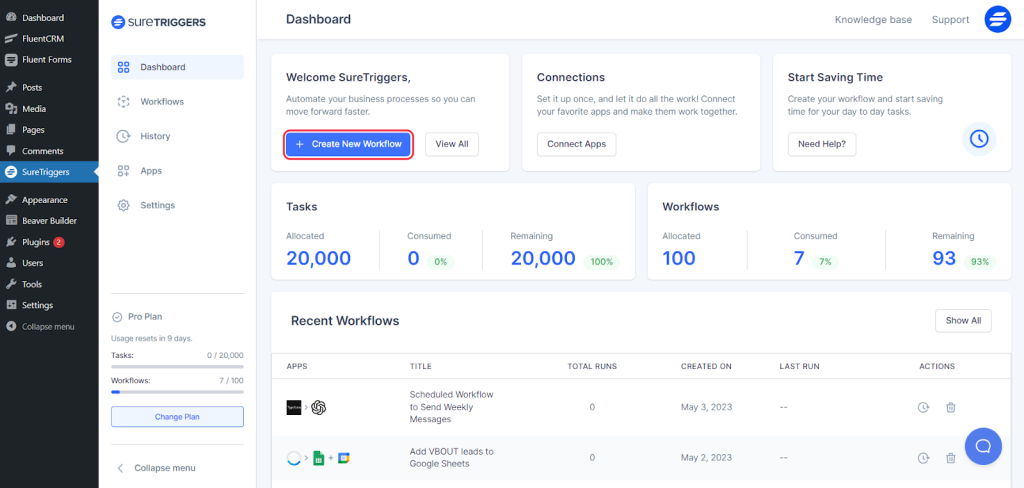Image resolution: width=1024 pixels, height=488 pixels.
Task: Open the Knowledge base link
Action: 873,20
